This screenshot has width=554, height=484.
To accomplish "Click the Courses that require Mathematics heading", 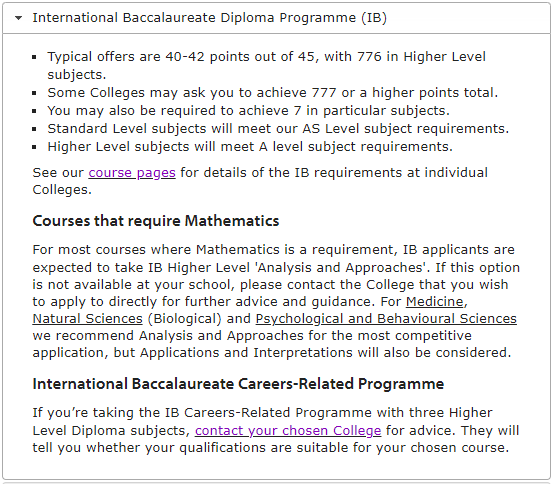I will [x=156, y=221].
